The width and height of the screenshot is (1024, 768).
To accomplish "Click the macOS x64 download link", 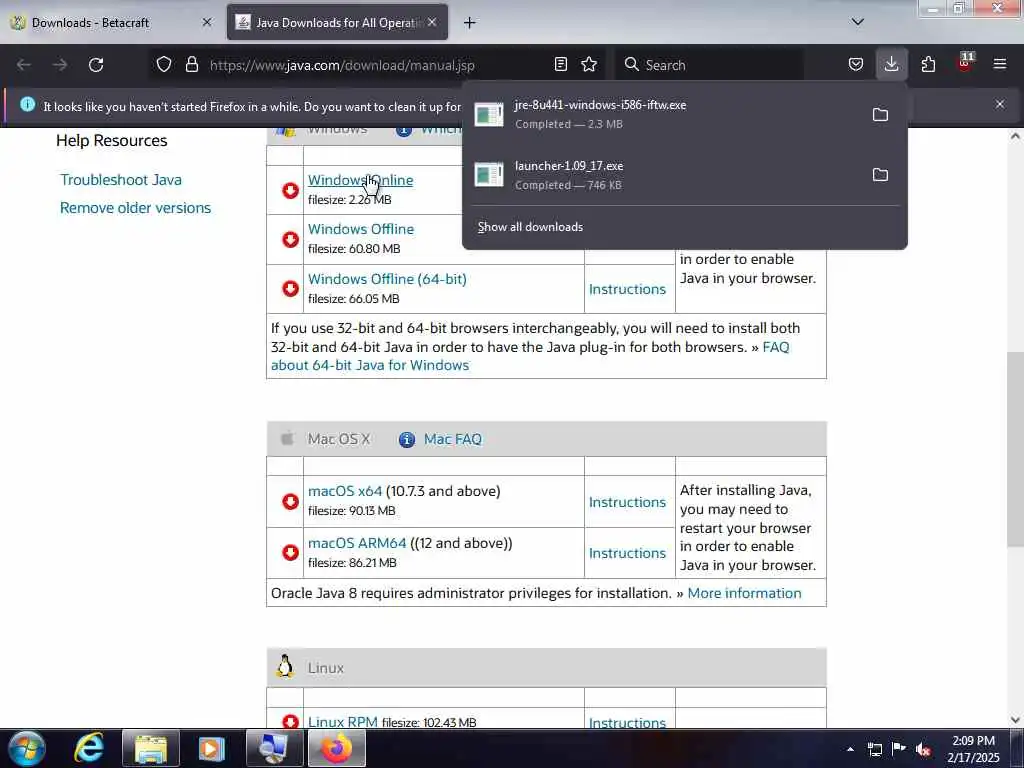I will coord(345,491).
